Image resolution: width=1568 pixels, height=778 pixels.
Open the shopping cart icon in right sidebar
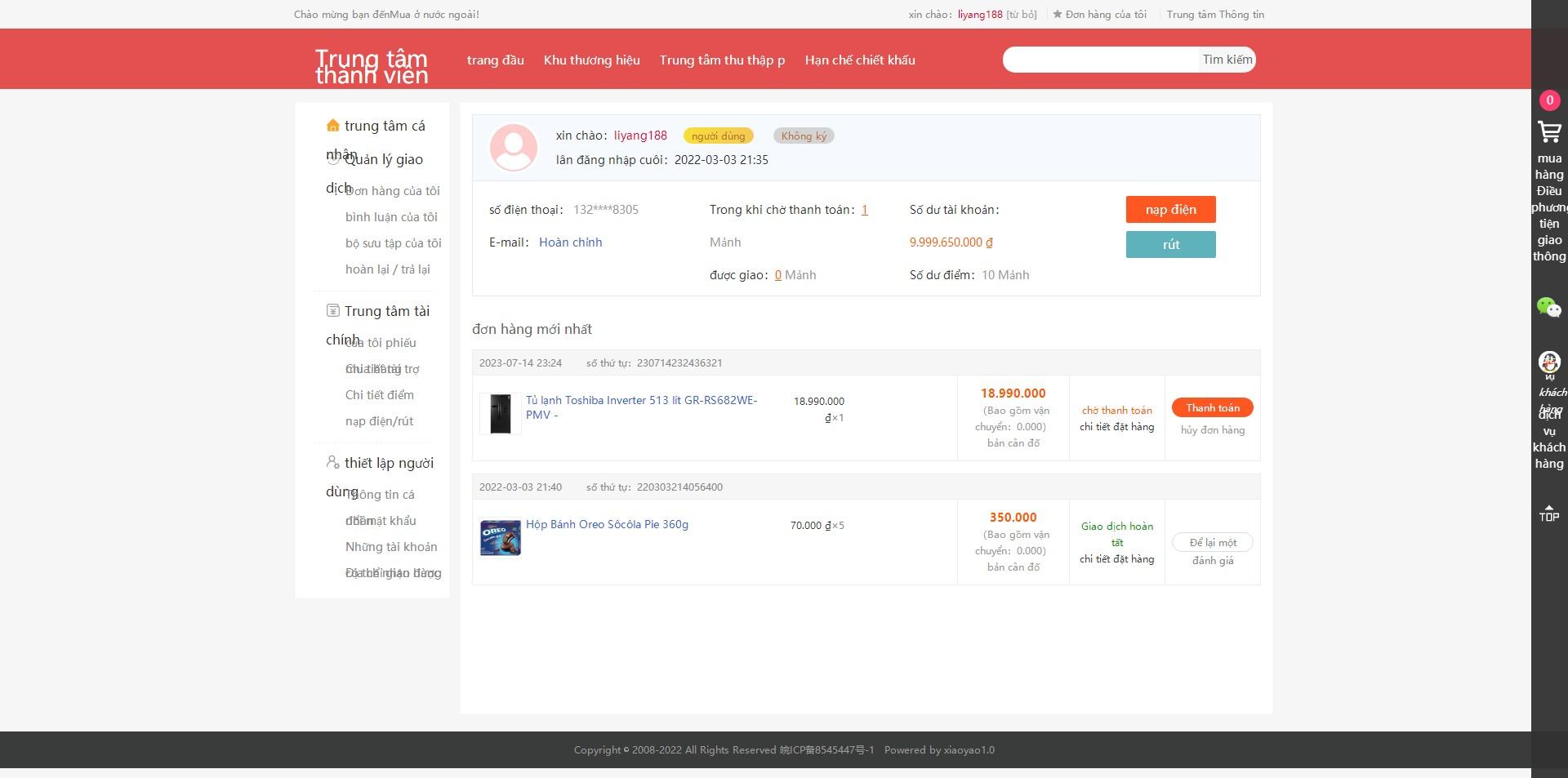tap(1548, 132)
